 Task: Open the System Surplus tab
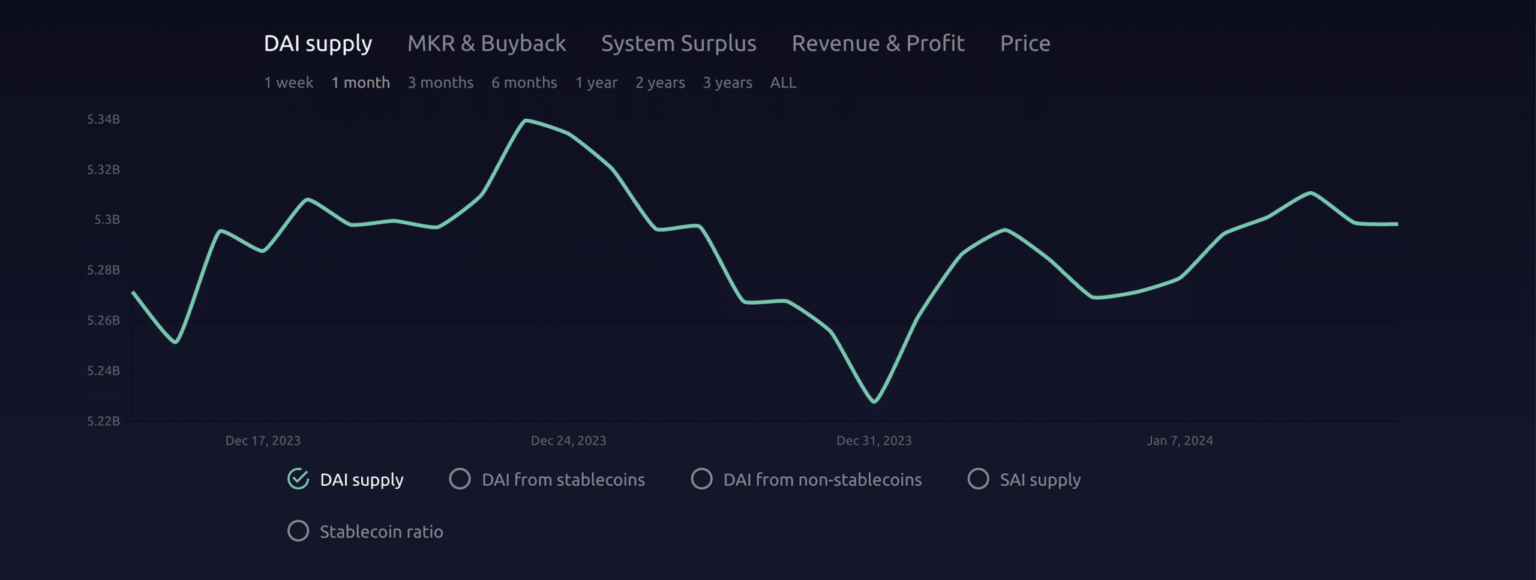click(x=678, y=43)
